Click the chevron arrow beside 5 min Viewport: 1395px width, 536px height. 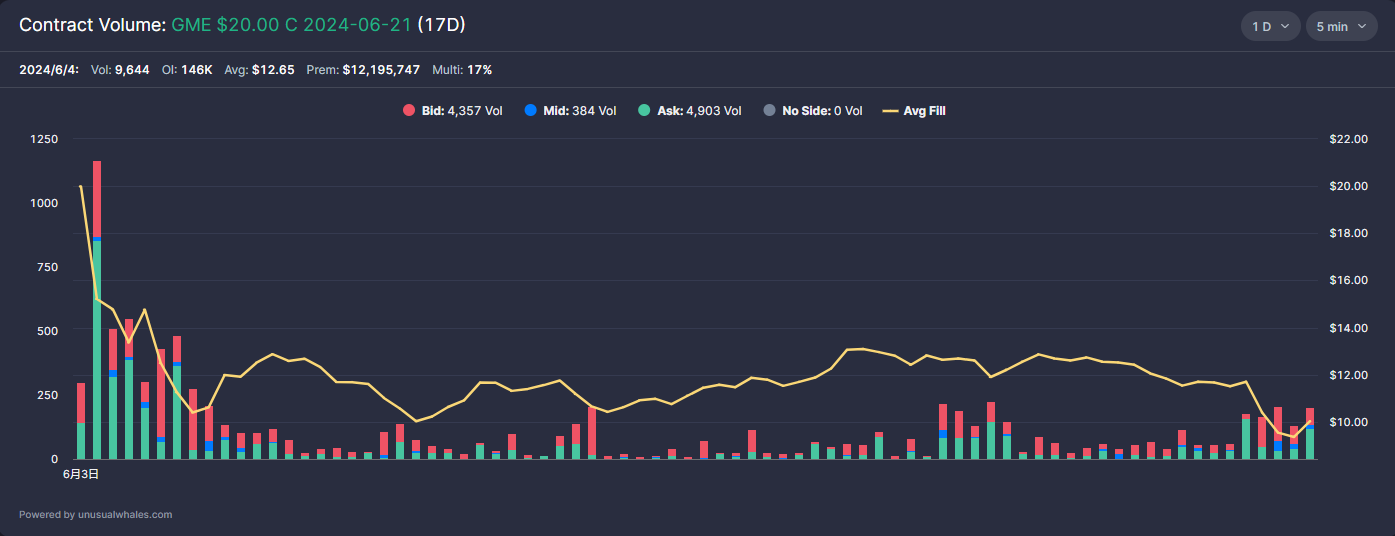pos(1362,26)
